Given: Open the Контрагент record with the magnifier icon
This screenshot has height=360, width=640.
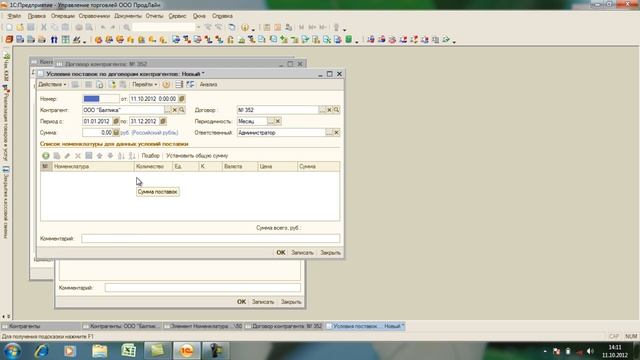Looking at the screenshot, I should click(x=182, y=110).
